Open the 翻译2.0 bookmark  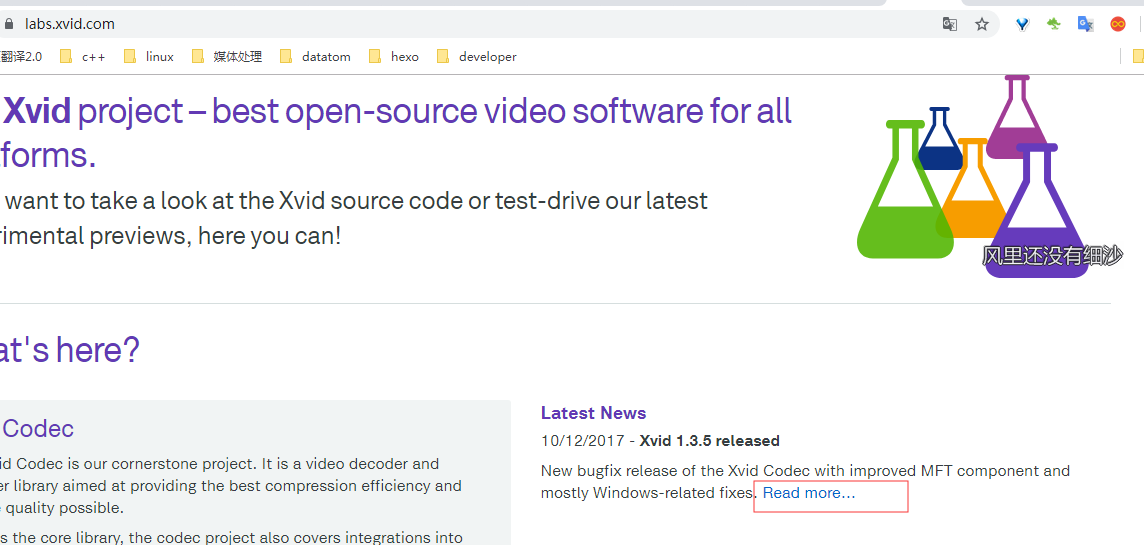click(21, 56)
